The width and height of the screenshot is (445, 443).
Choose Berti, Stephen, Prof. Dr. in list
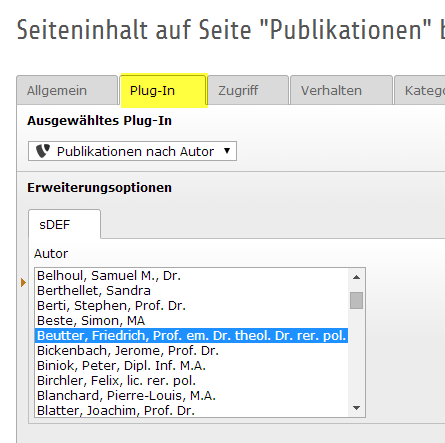pyautogui.click(x=192, y=306)
